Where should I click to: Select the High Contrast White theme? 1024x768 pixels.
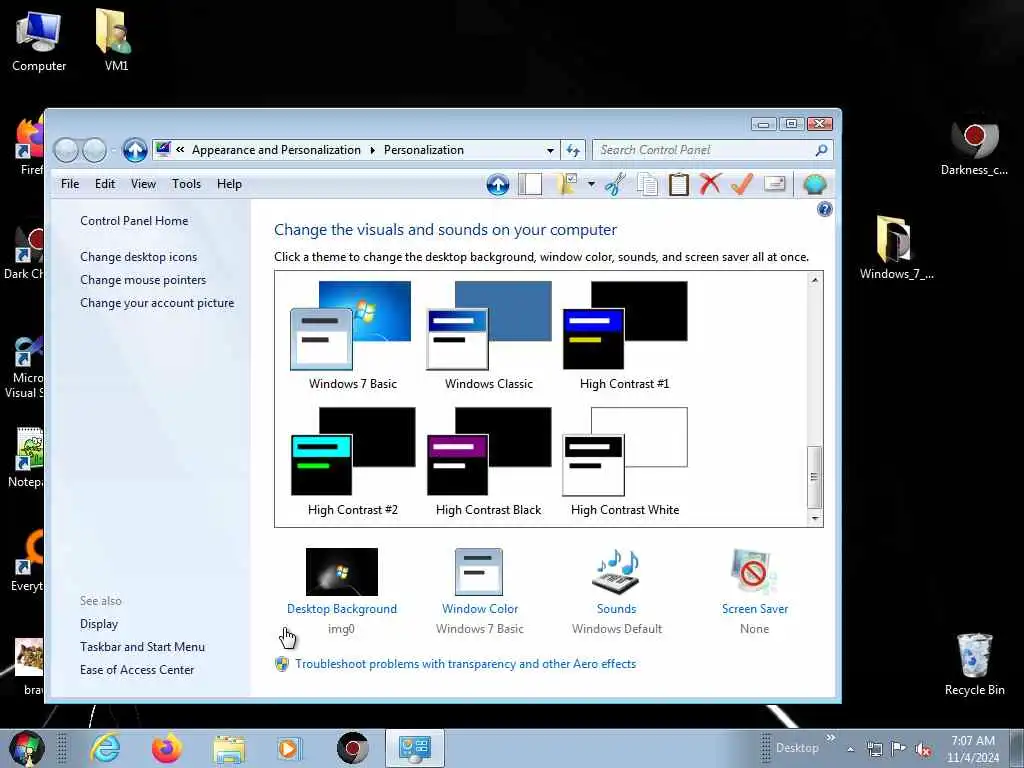[625, 462]
